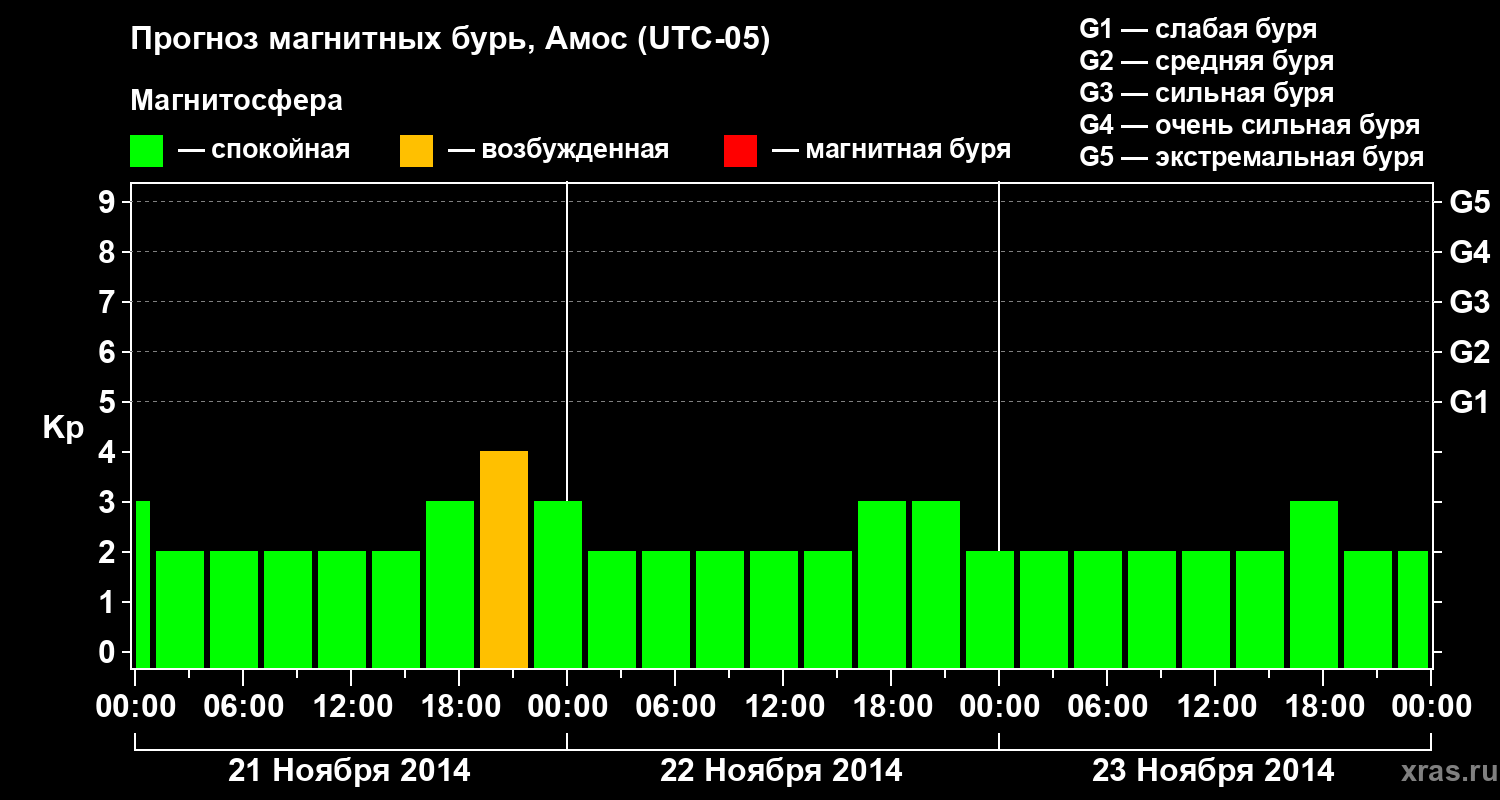Click the '12:00' tick label above 22 Ноября
Screen dimensions: 1500x800
784,707
